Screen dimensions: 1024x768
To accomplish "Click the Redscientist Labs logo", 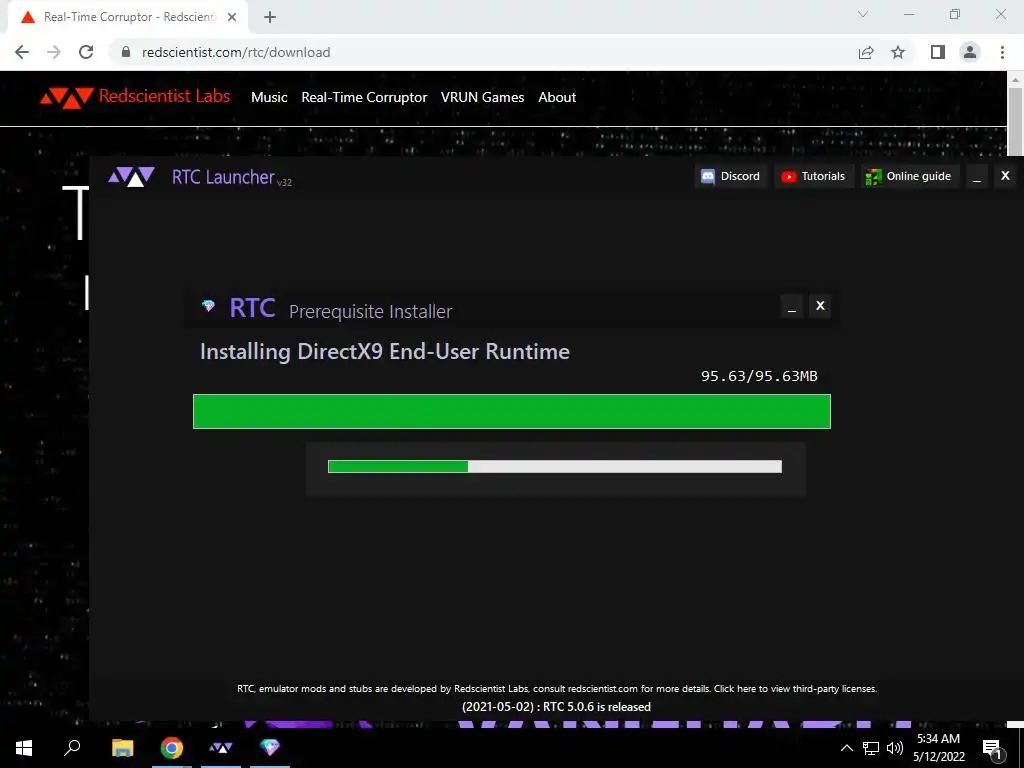I will click(135, 97).
